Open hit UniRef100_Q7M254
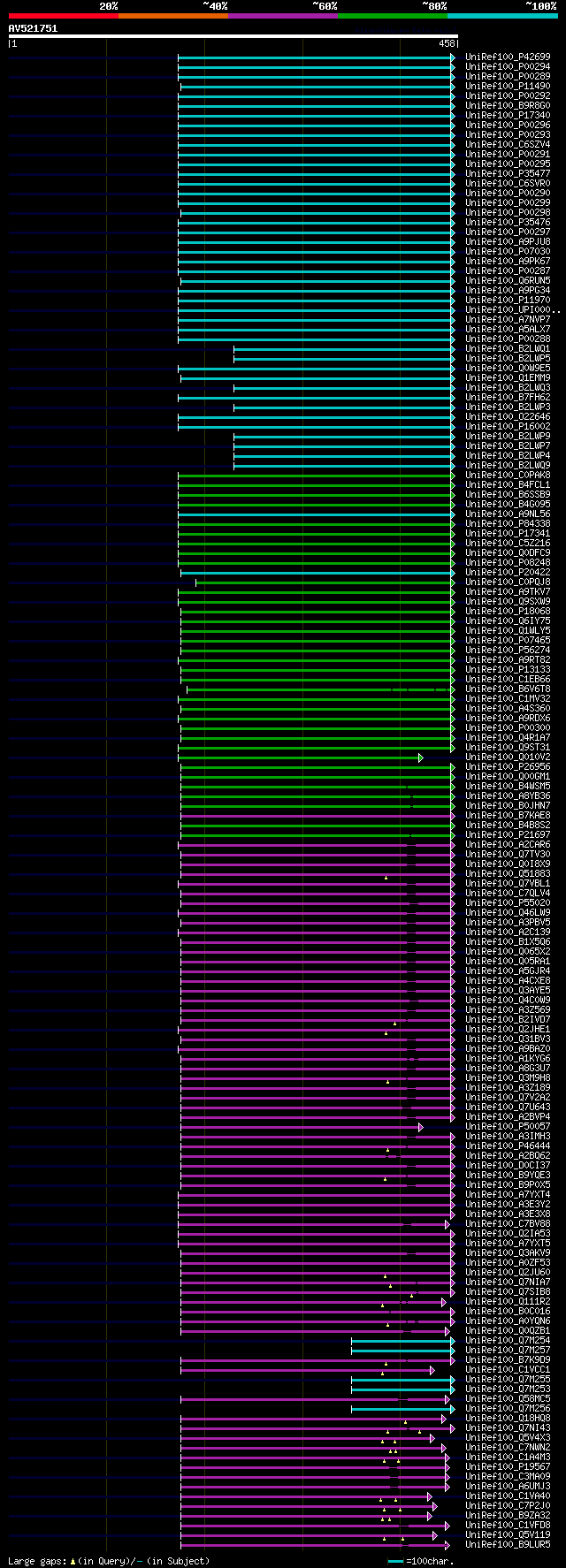 point(508,1341)
